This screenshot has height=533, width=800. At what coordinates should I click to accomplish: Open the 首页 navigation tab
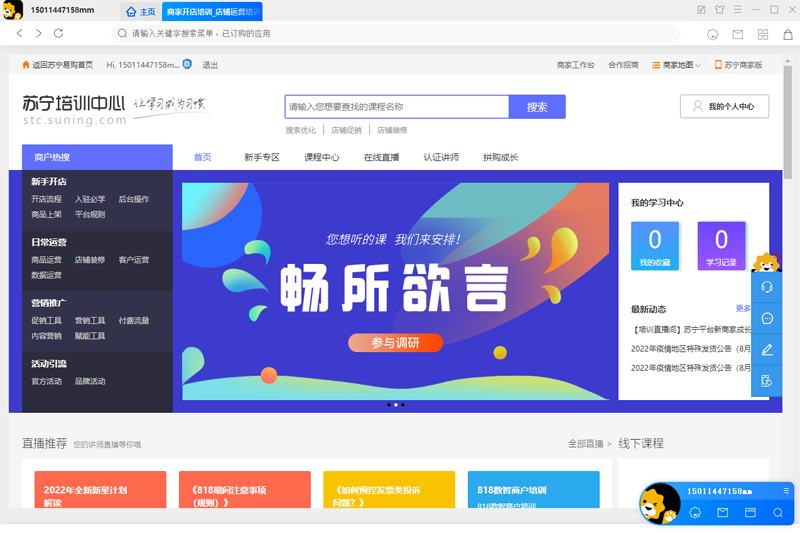coord(203,157)
